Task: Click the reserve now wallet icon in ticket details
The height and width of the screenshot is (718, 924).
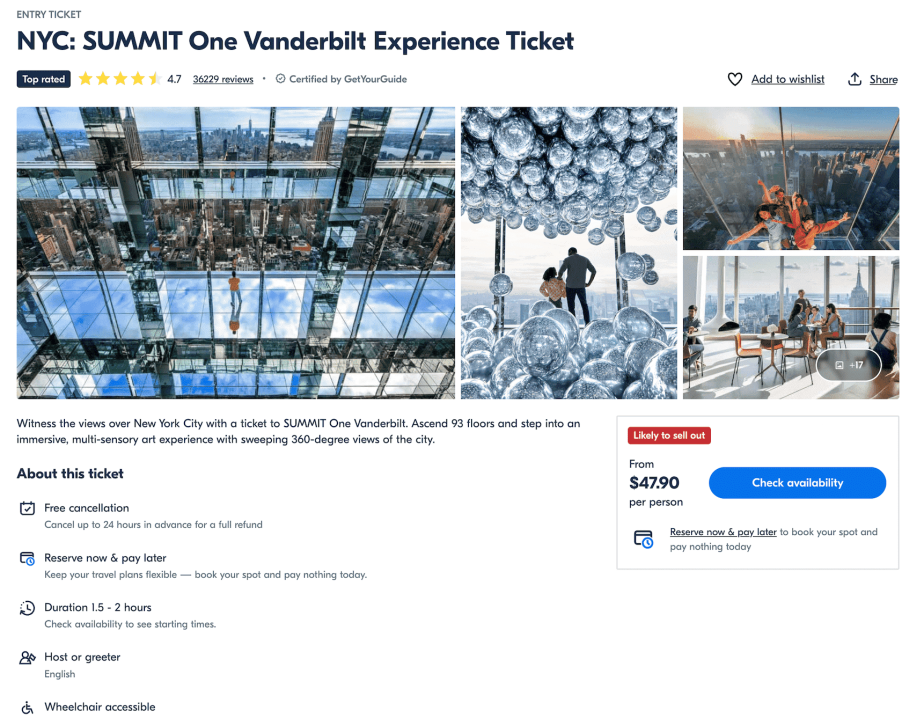Action: point(28,559)
